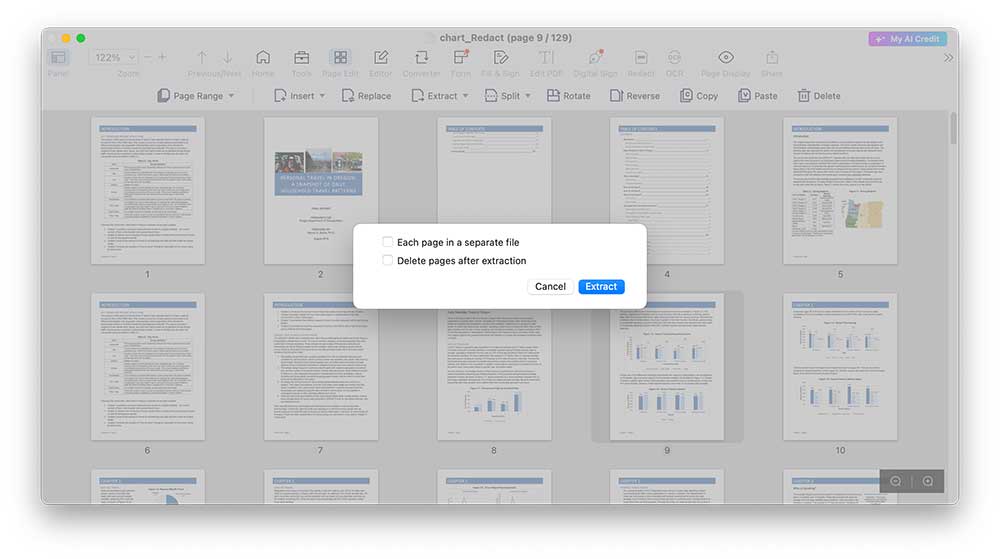
Task: Expand the Split dropdown menu
Action: point(509,96)
